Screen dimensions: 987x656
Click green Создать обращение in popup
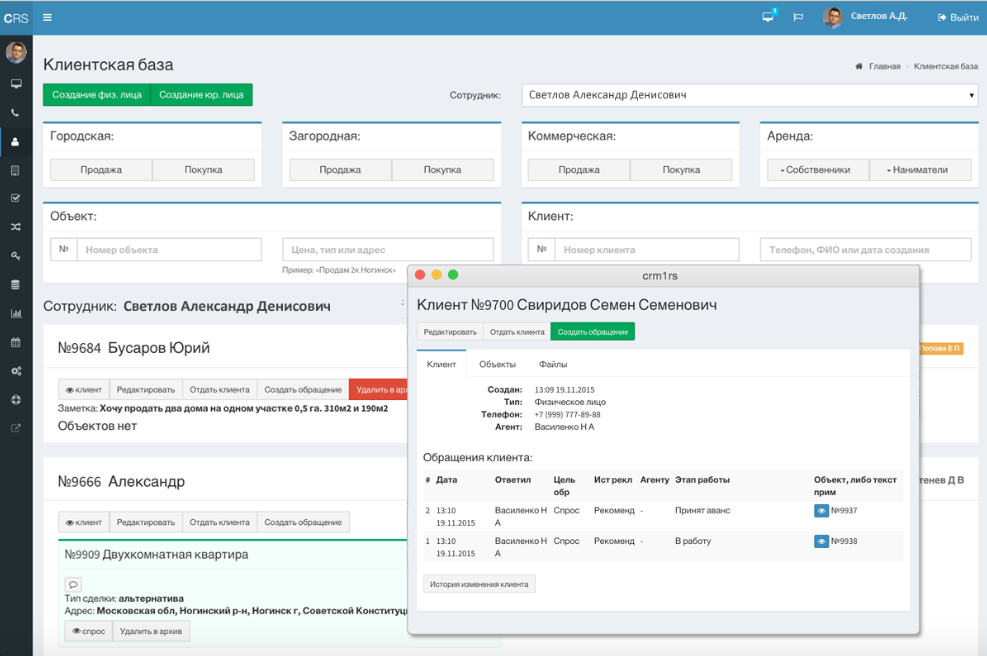593,332
